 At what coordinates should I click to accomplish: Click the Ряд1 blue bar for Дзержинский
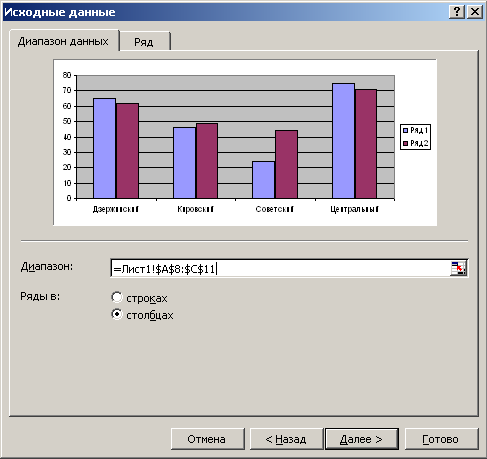click(104, 148)
